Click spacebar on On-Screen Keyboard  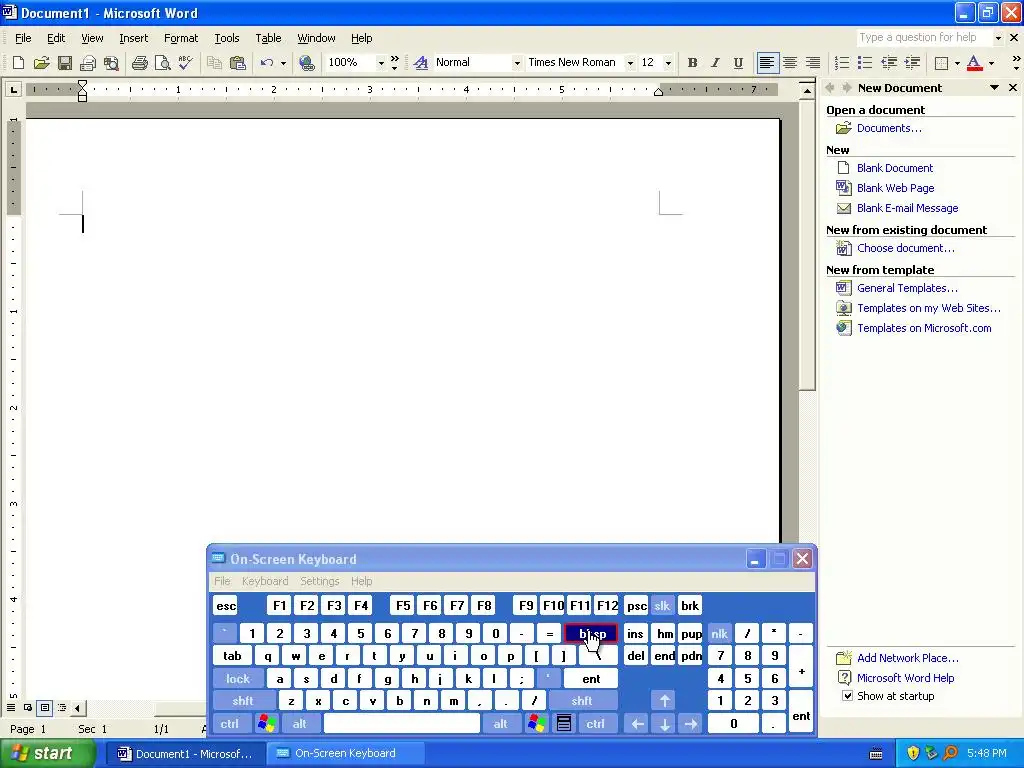click(402, 724)
